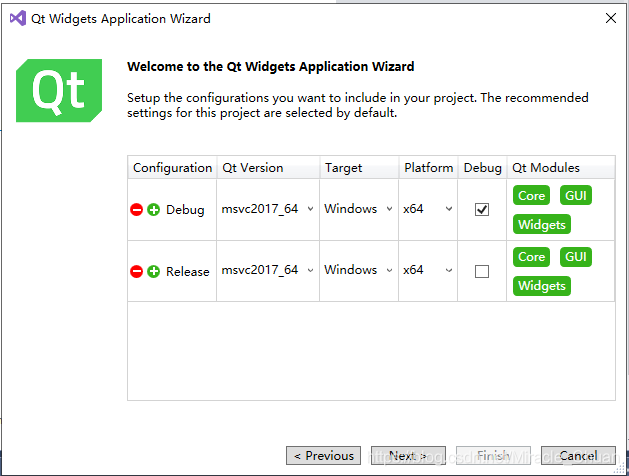Click the Platform column header

[x=428, y=168]
